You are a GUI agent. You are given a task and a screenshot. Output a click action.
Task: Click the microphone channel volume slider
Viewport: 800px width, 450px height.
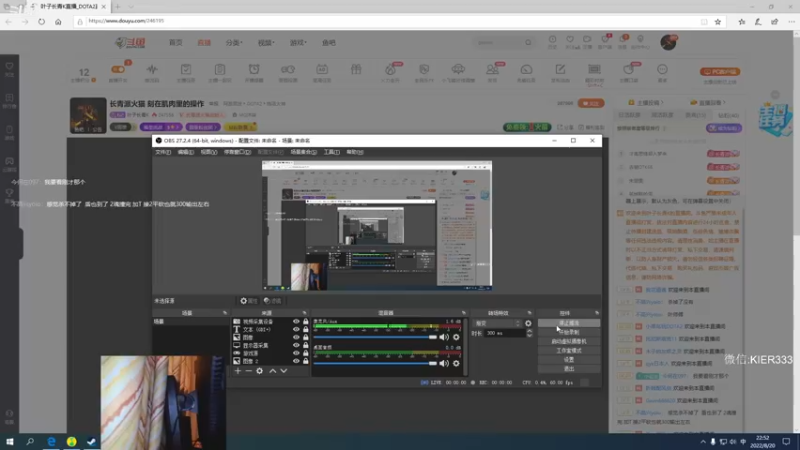pyautogui.click(x=376, y=337)
